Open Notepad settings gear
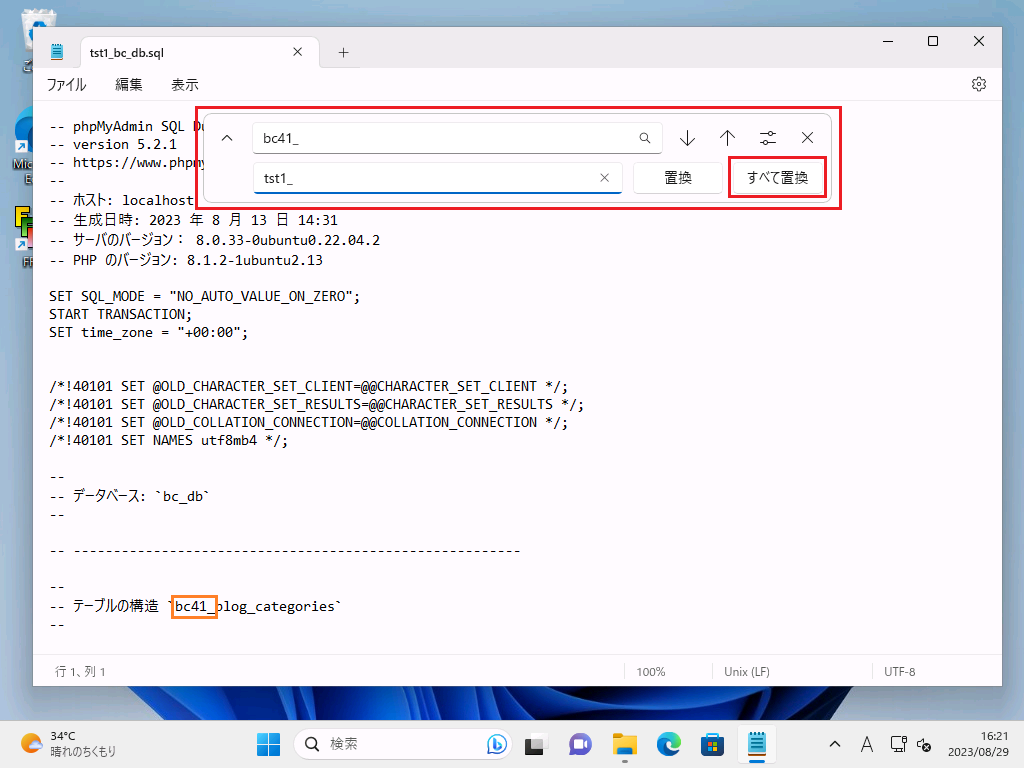 [979, 84]
